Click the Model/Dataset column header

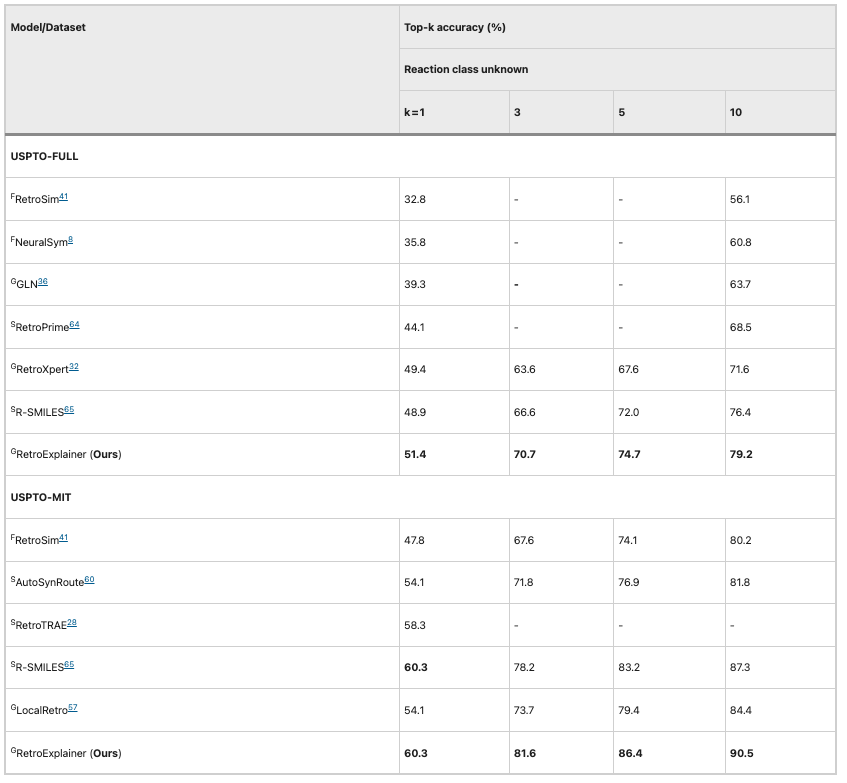click(48, 28)
